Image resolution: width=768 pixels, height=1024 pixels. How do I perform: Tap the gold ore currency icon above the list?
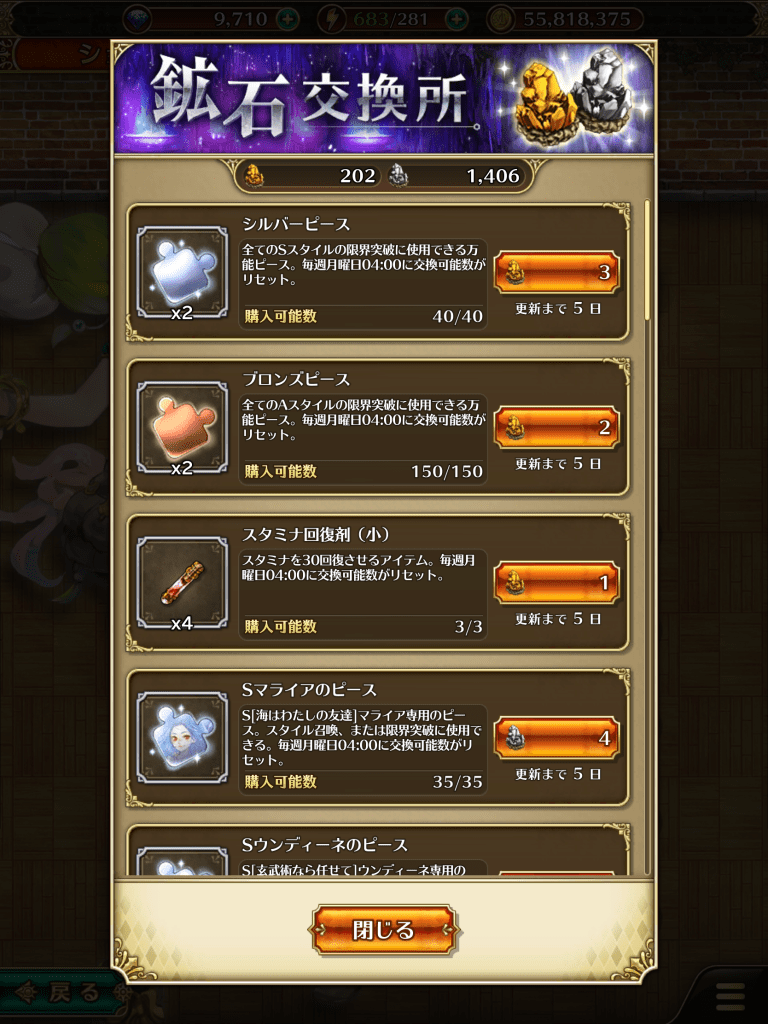[x=254, y=176]
